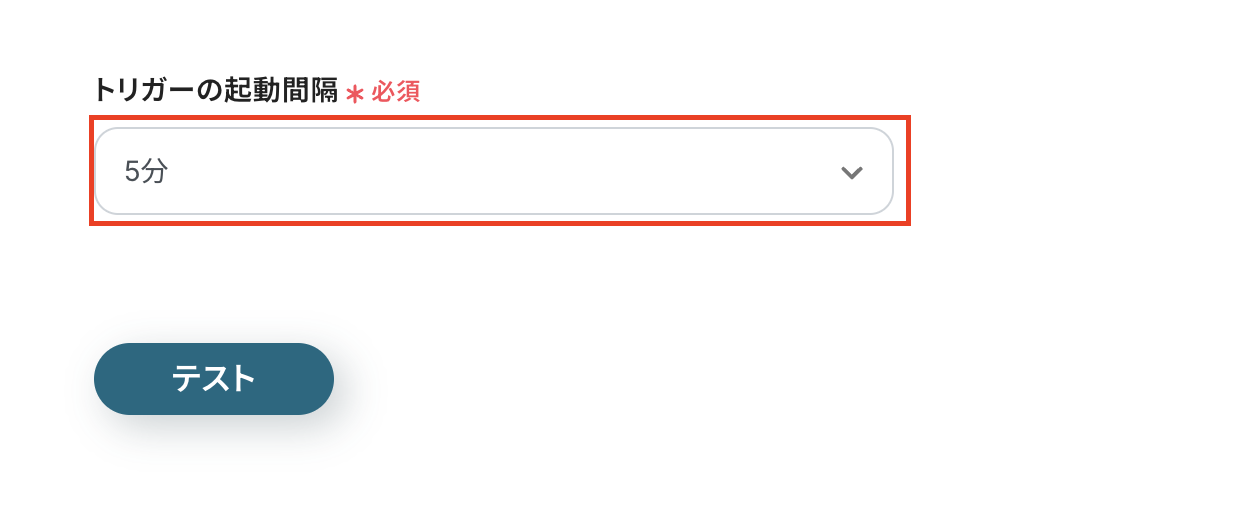1248x508 pixels.
Task: Click the red asterisk next to 必須
Action: coord(355,94)
